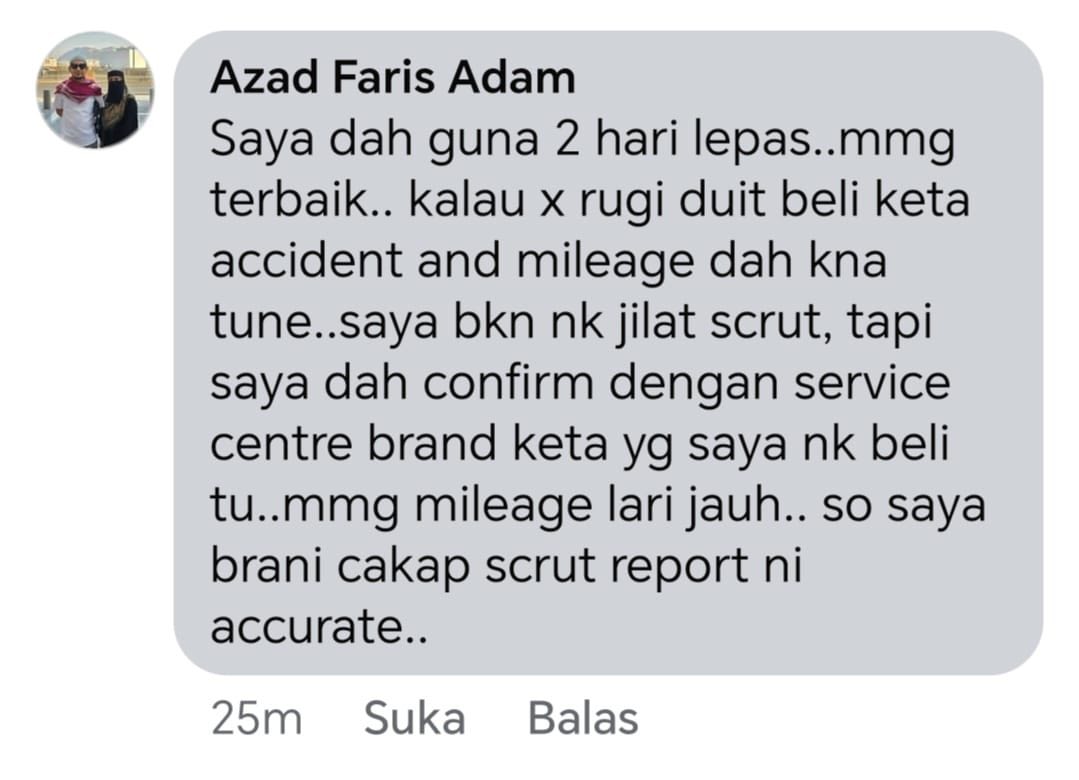
Task: Like the comment with Suka
Action: 414,718
